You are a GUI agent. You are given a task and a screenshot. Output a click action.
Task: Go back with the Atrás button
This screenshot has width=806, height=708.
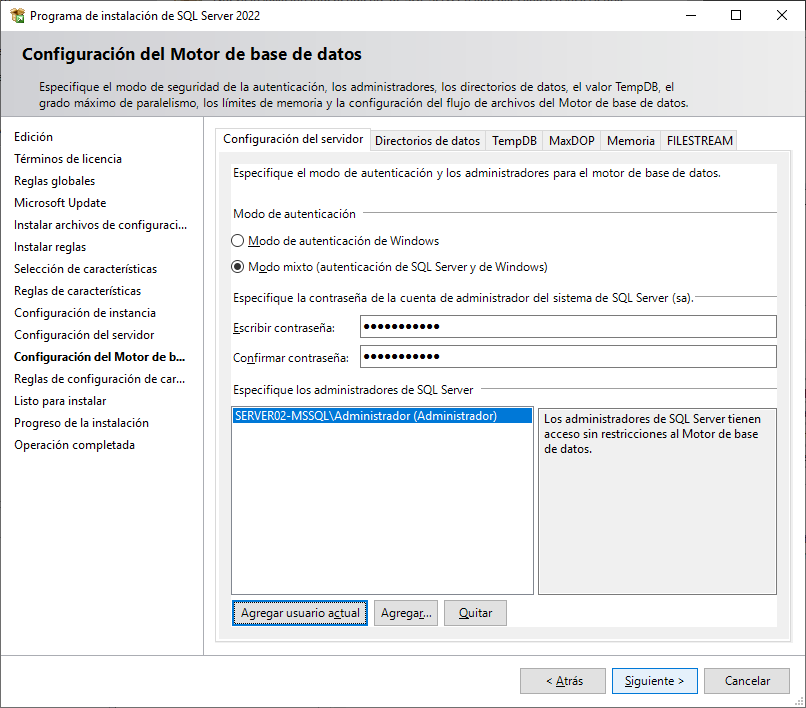click(563, 681)
